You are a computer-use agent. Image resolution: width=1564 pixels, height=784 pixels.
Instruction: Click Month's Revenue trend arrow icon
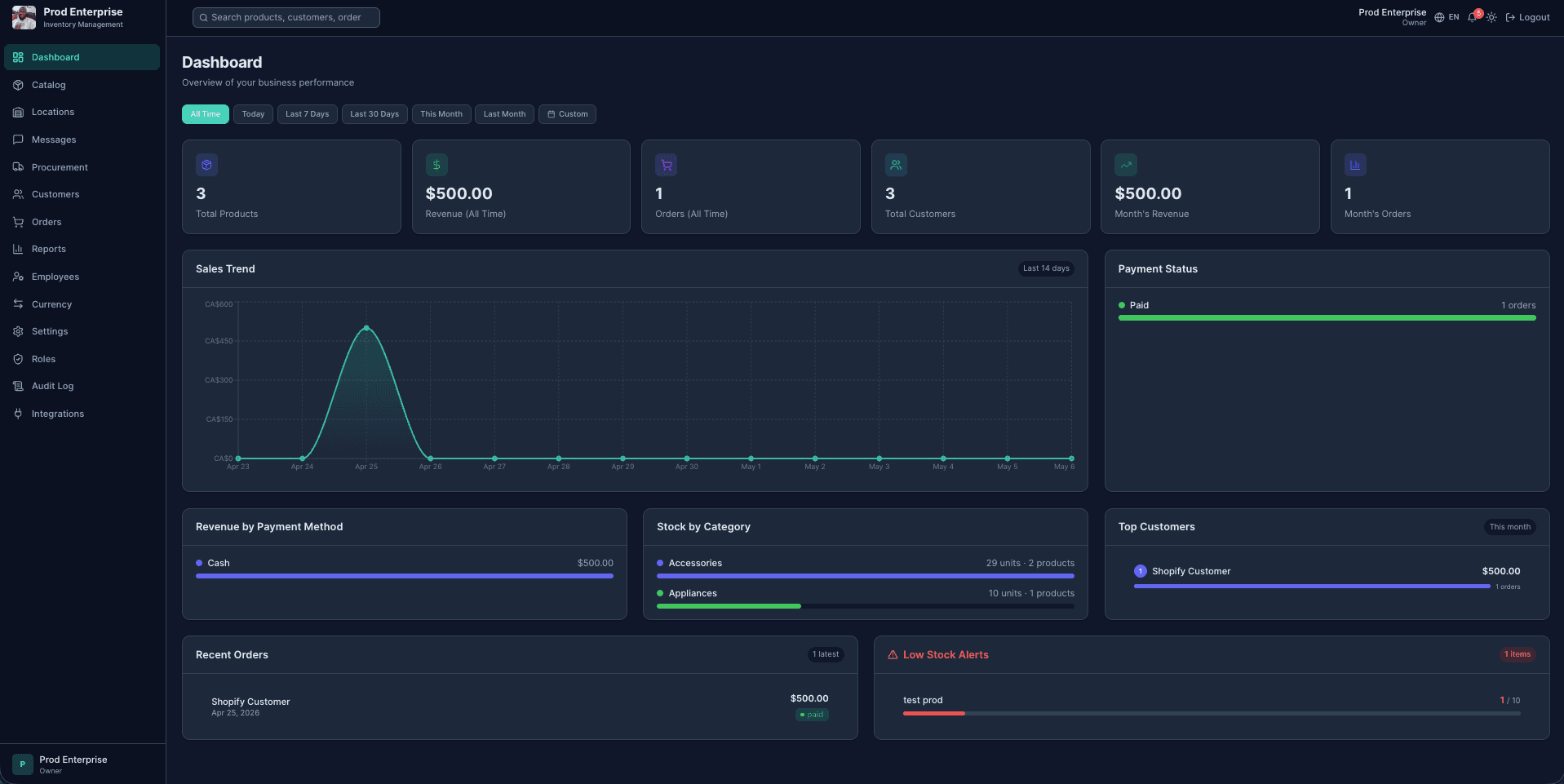click(1126, 165)
